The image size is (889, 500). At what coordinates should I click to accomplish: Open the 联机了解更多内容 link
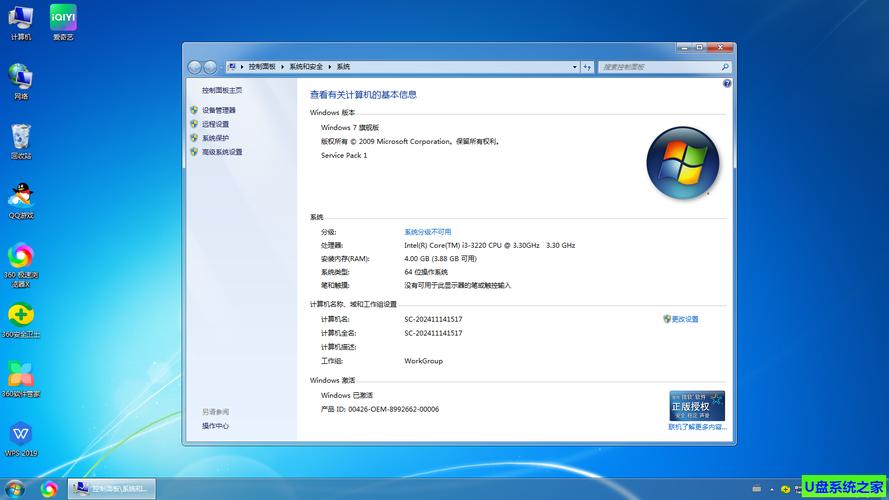(697, 427)
